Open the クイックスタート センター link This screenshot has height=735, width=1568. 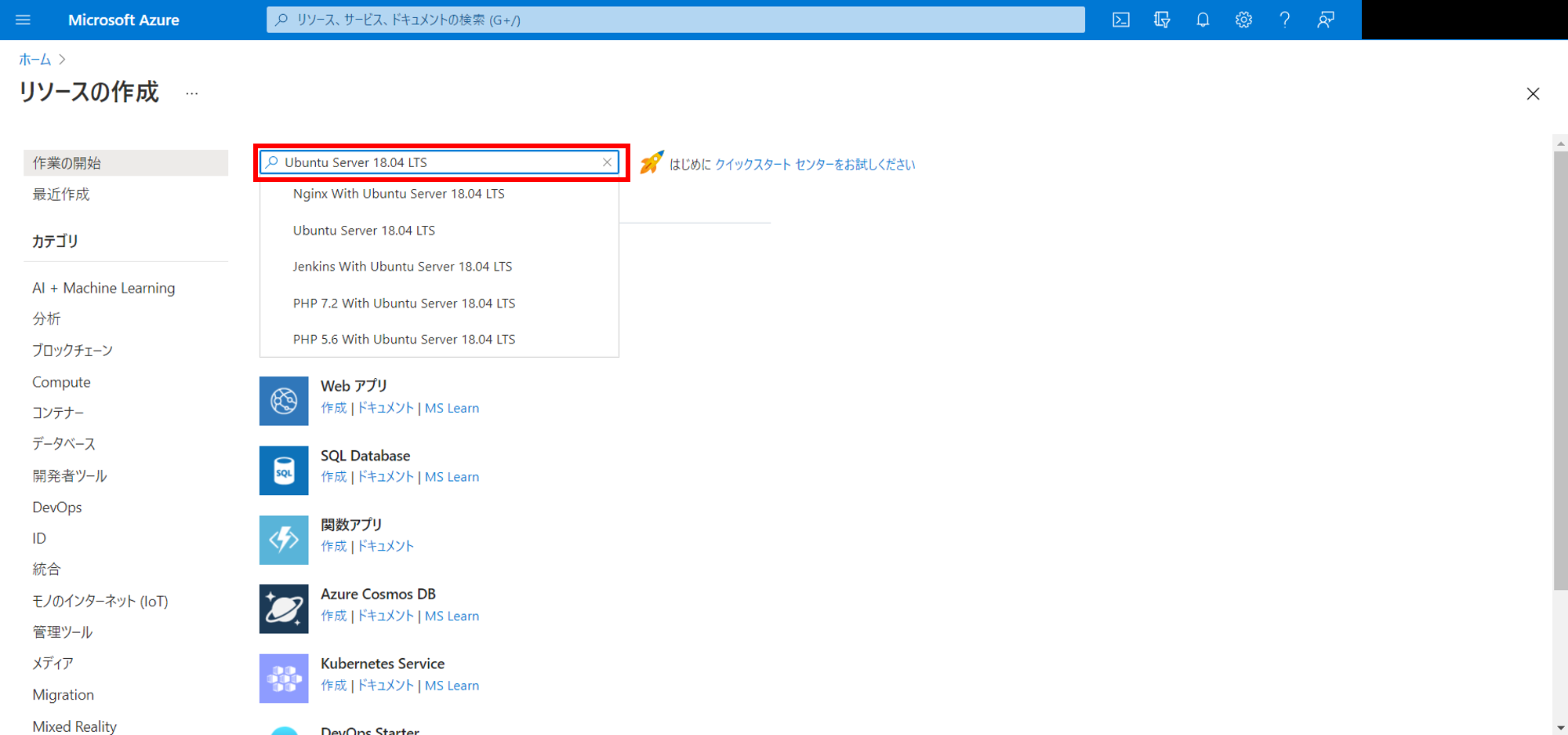(815, 164)
